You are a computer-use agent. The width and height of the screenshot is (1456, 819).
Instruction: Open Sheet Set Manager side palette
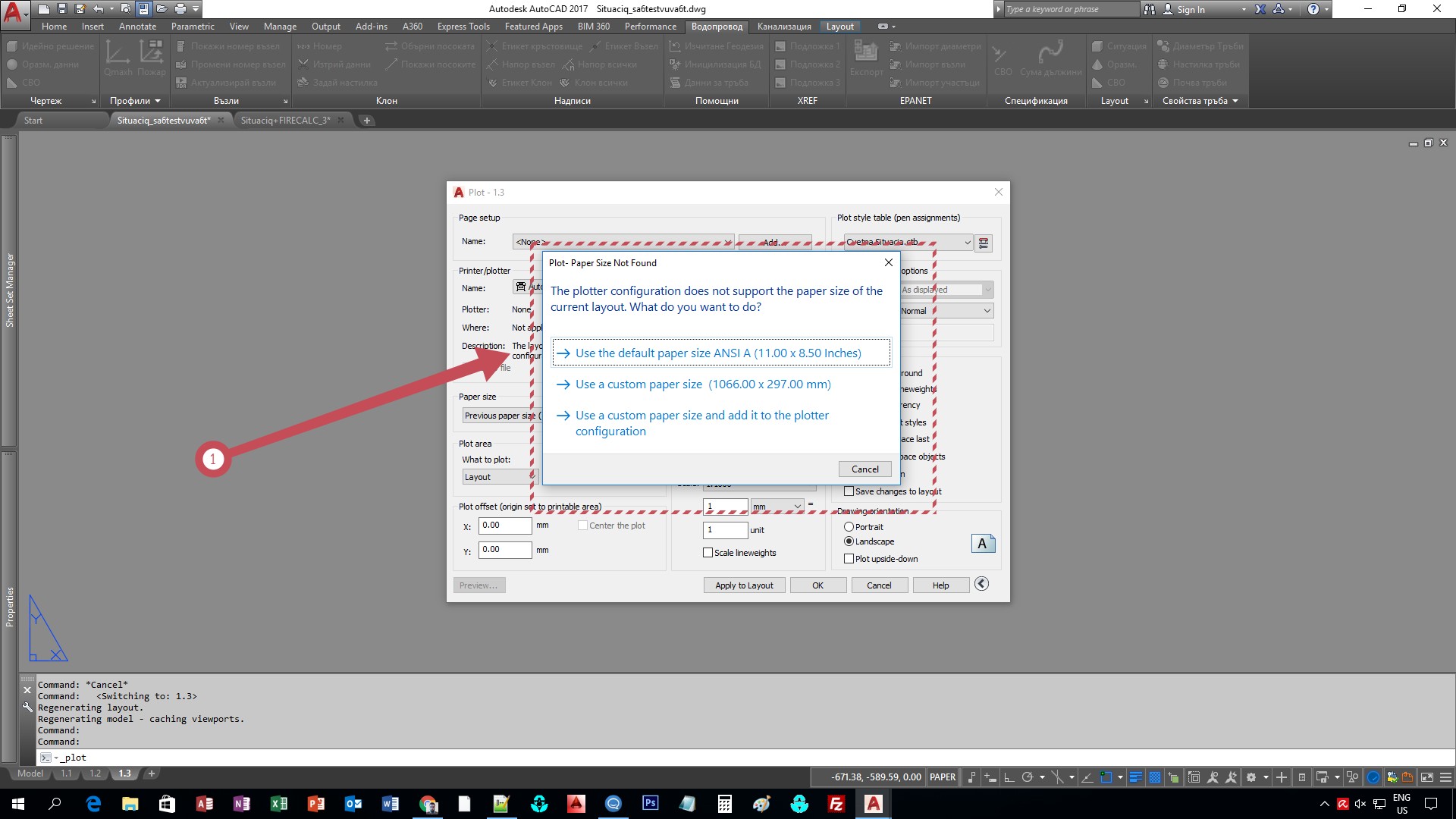[x=9, y=290]
